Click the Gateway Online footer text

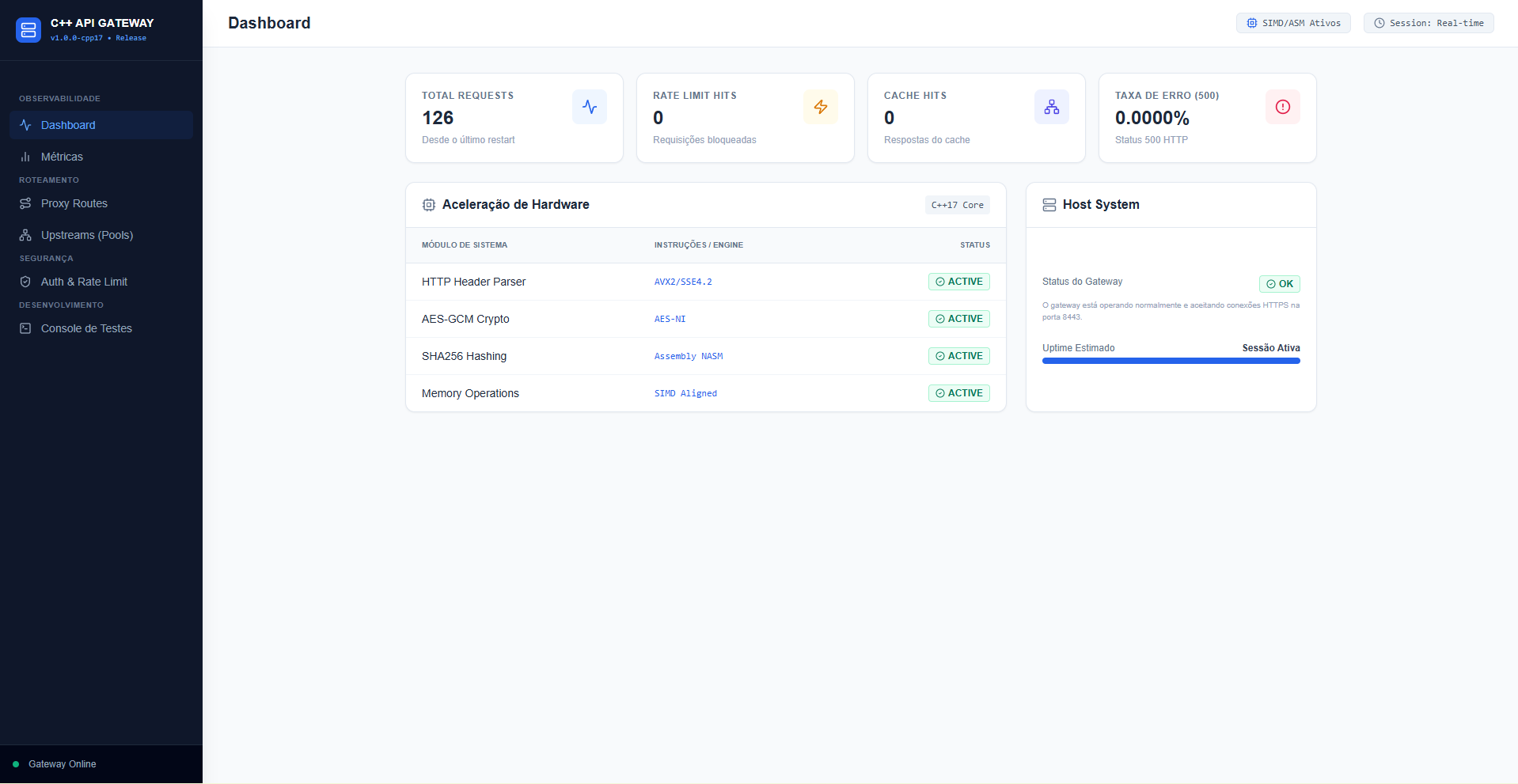tap(63, 764)
